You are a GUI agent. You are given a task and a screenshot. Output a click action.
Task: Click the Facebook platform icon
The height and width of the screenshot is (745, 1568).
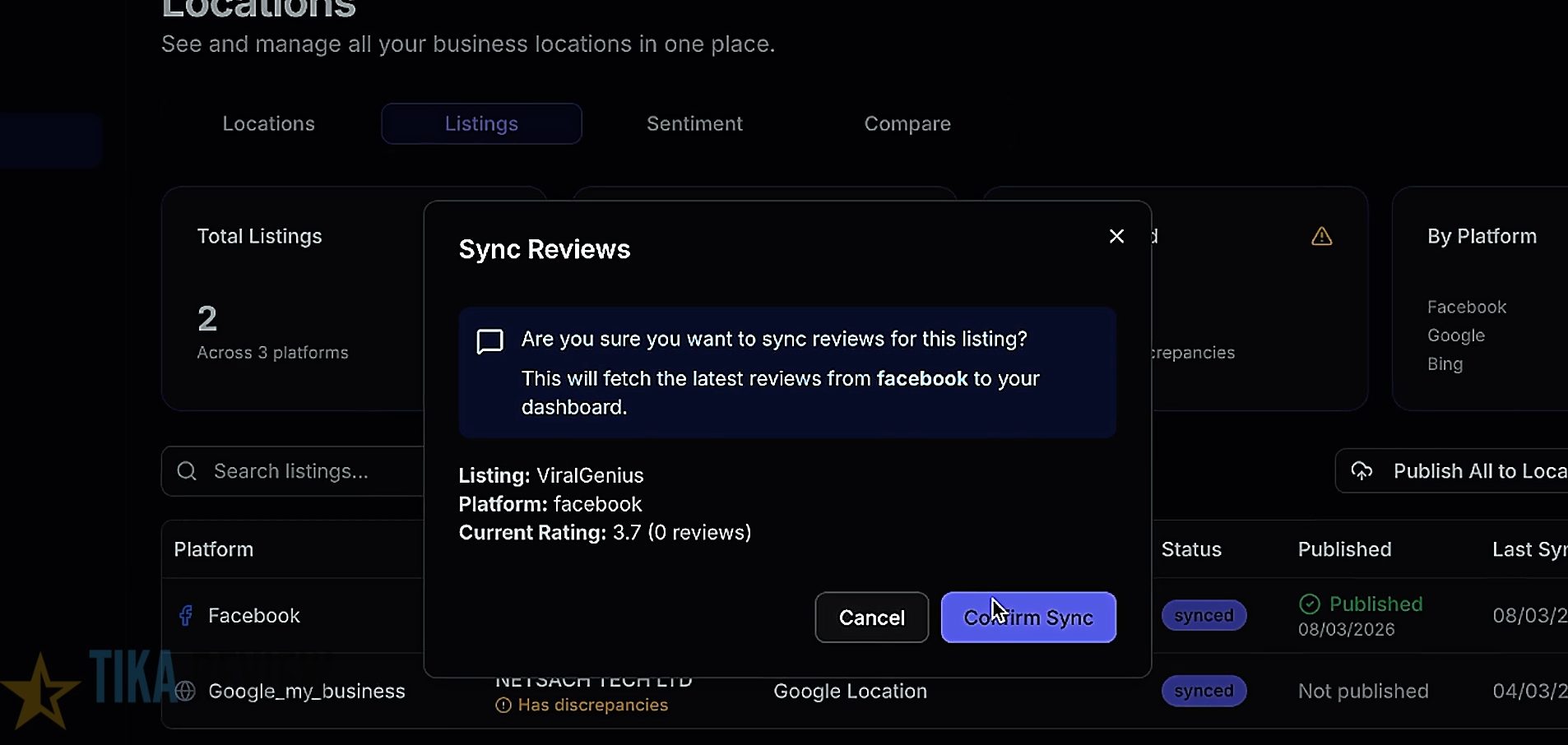coord(187,615)
